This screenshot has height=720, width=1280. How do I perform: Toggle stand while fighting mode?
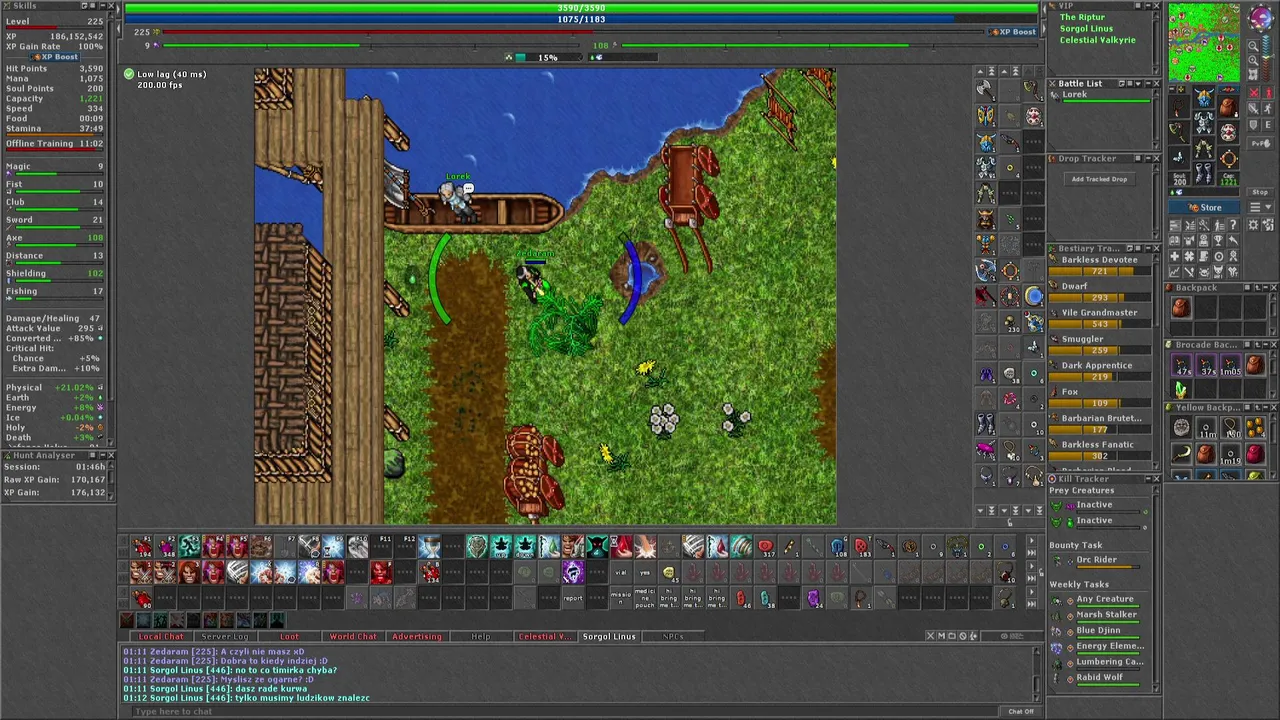point(1268,93)
